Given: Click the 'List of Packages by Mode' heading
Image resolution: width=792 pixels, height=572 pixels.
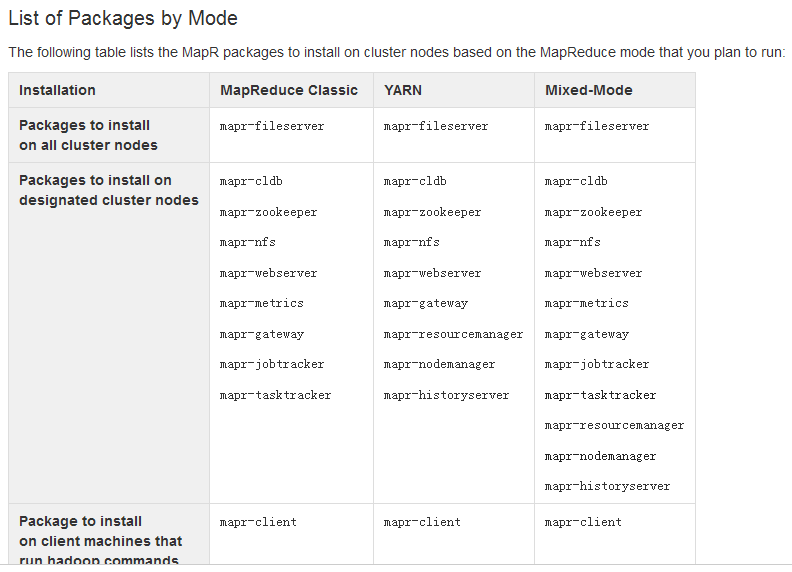Looking at the screenshot, I should 123,19.
